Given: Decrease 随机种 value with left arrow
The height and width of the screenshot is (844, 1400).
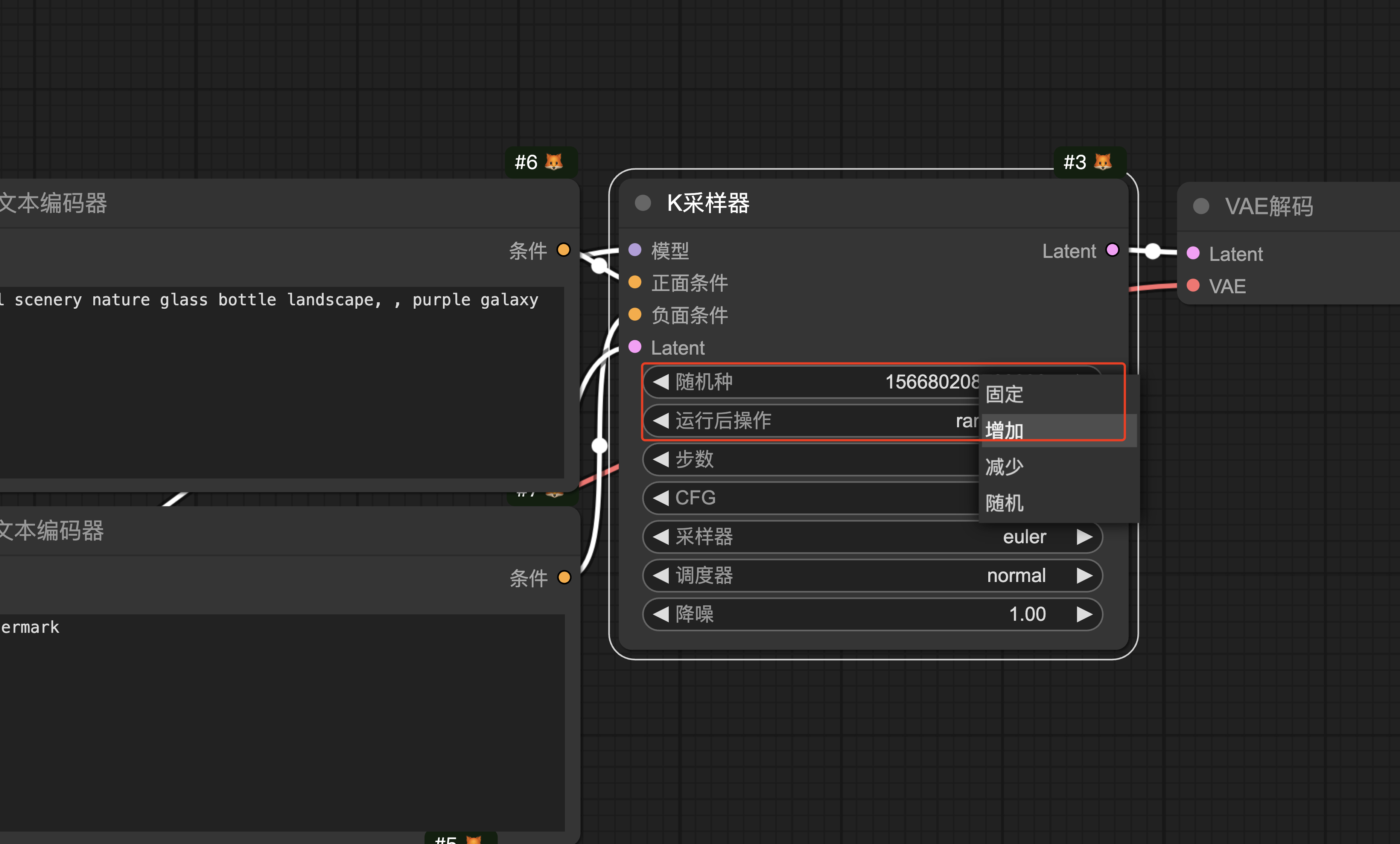Looking at the screenshot, I should (x=660, y=381).
